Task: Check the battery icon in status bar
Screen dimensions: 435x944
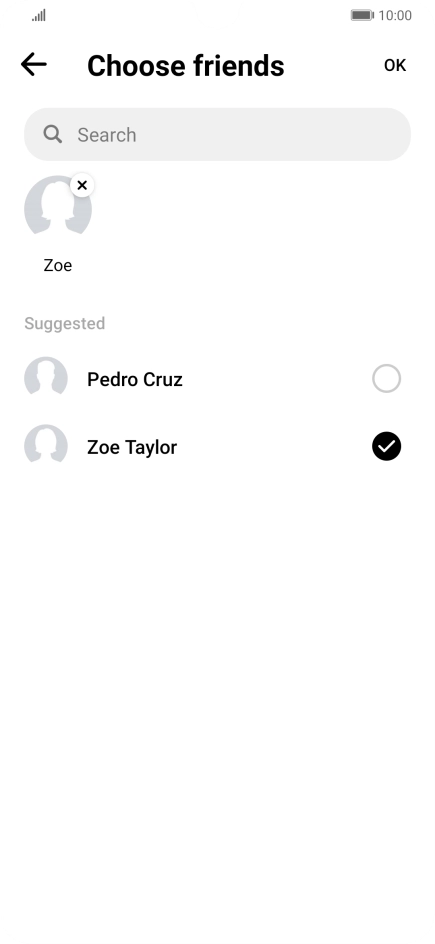Action: (362, 15)
